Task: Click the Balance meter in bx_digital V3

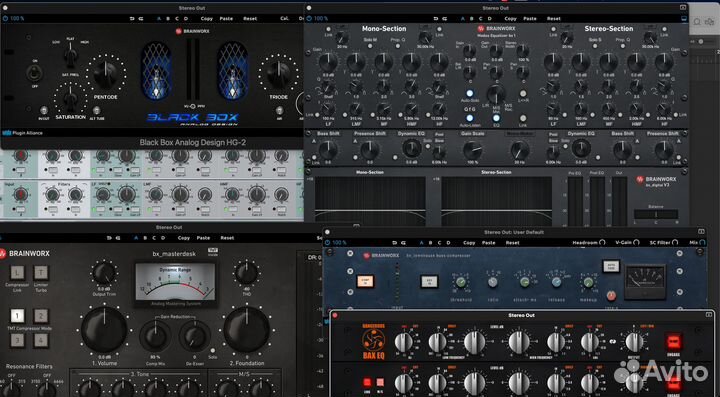Action: point(656,214)
